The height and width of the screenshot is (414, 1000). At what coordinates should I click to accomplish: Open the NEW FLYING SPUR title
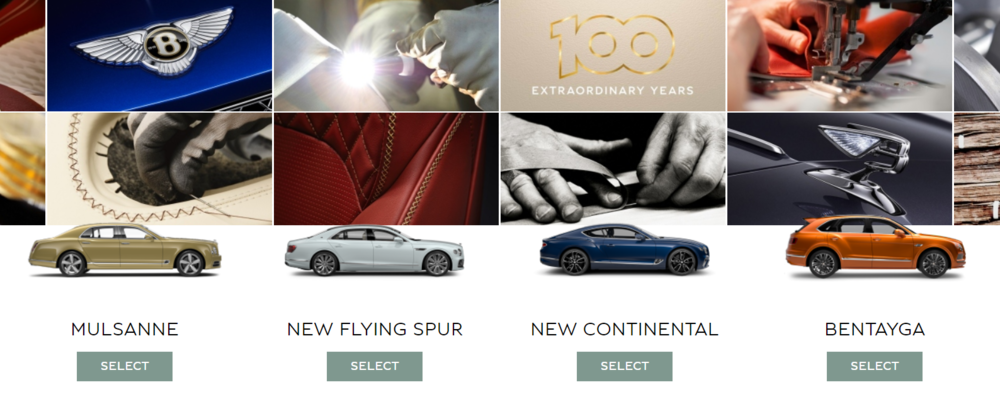(x=374, y=329)
